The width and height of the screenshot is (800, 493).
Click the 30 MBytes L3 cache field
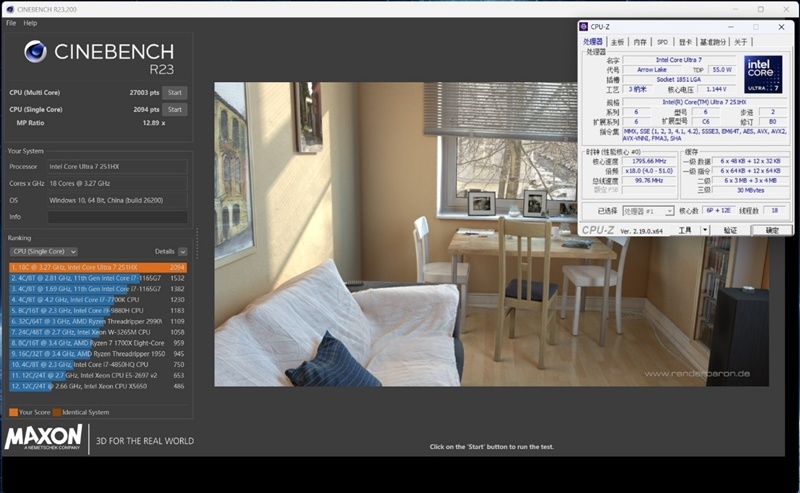(750, 190)
